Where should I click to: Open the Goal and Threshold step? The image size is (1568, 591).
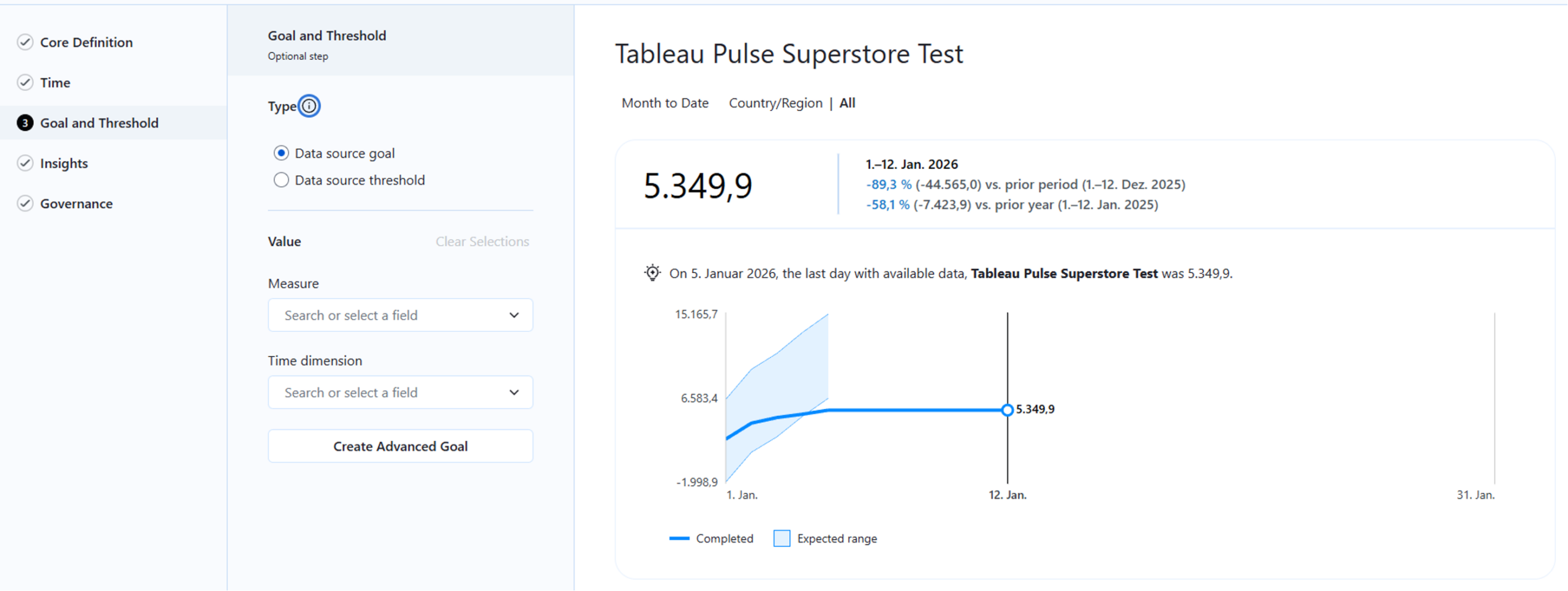point(99,123)
